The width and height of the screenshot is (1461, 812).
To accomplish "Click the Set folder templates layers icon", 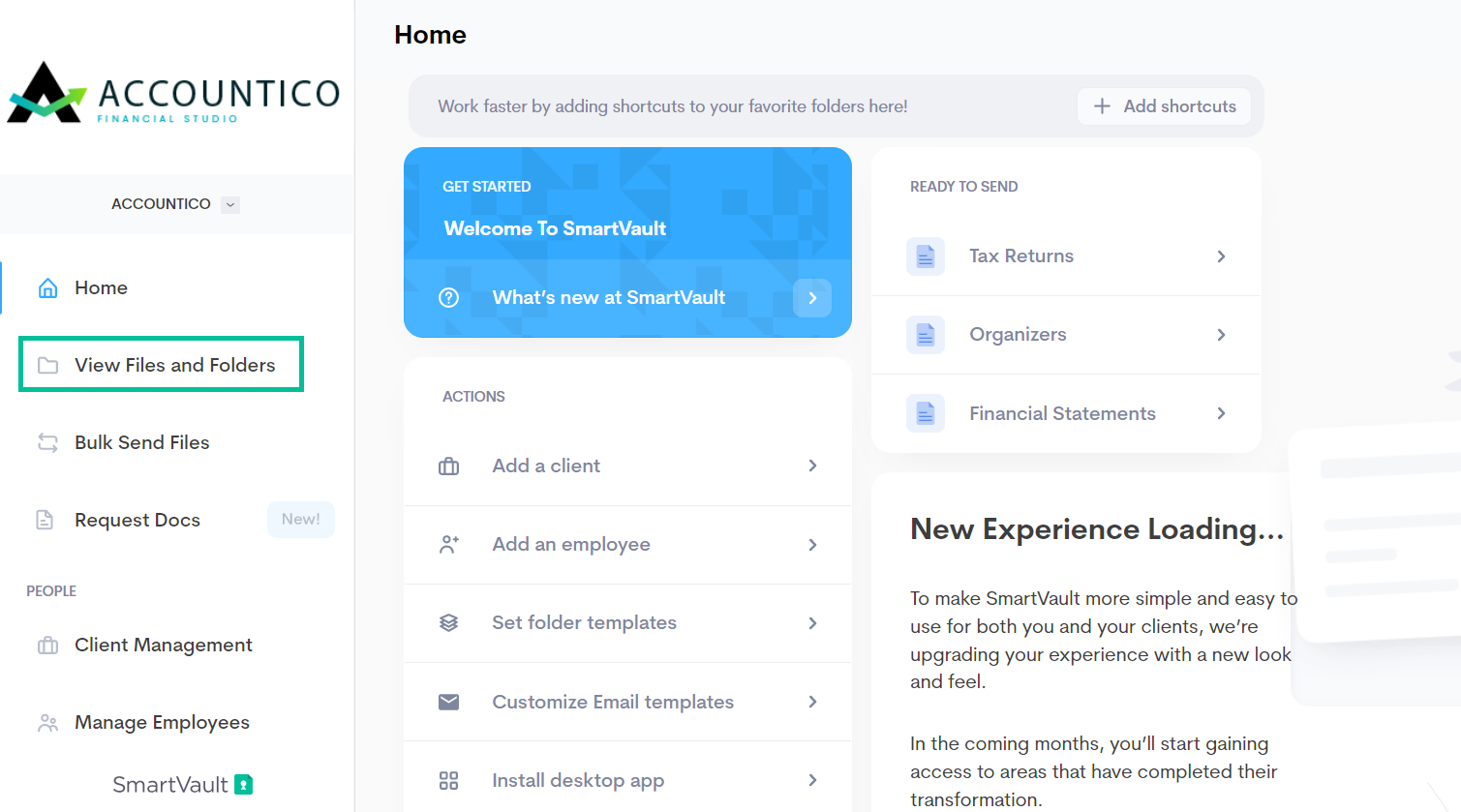I will 448,623.
